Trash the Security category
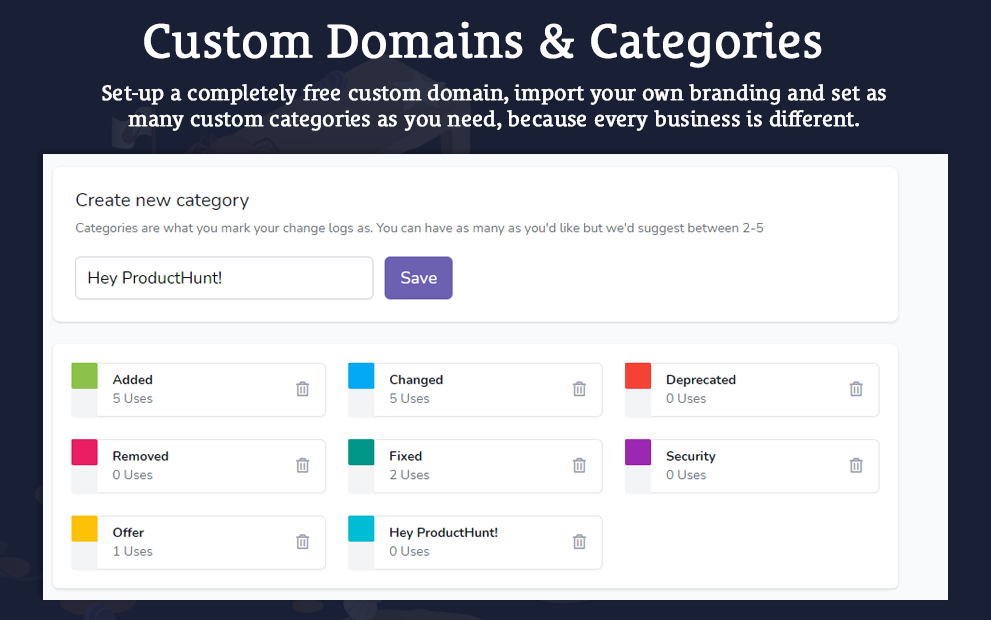This screenshot has height=620, width=991. [x=856, y=465]
